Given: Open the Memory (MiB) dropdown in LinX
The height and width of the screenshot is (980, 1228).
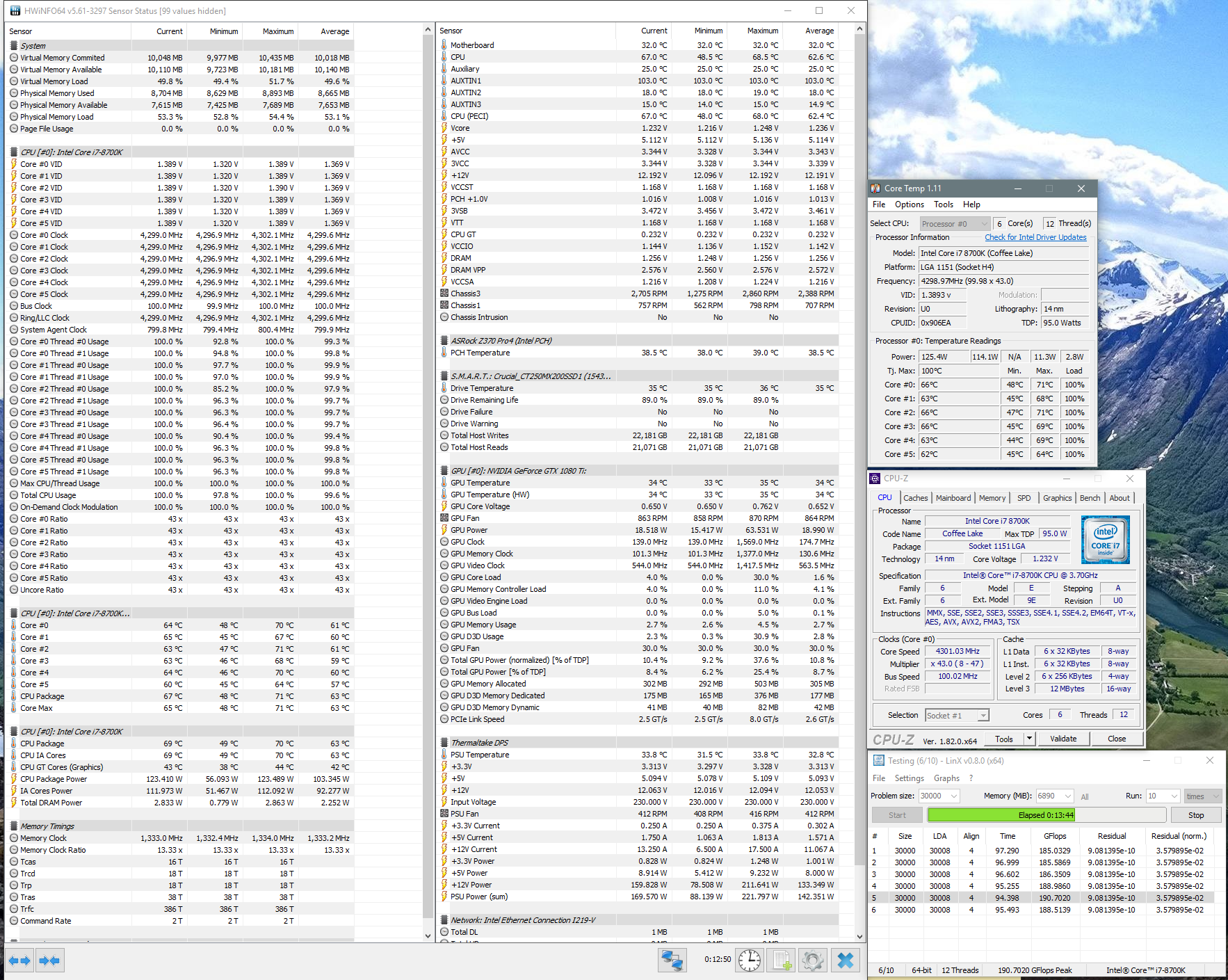Looking at the screenshot, I should 1054,796.
